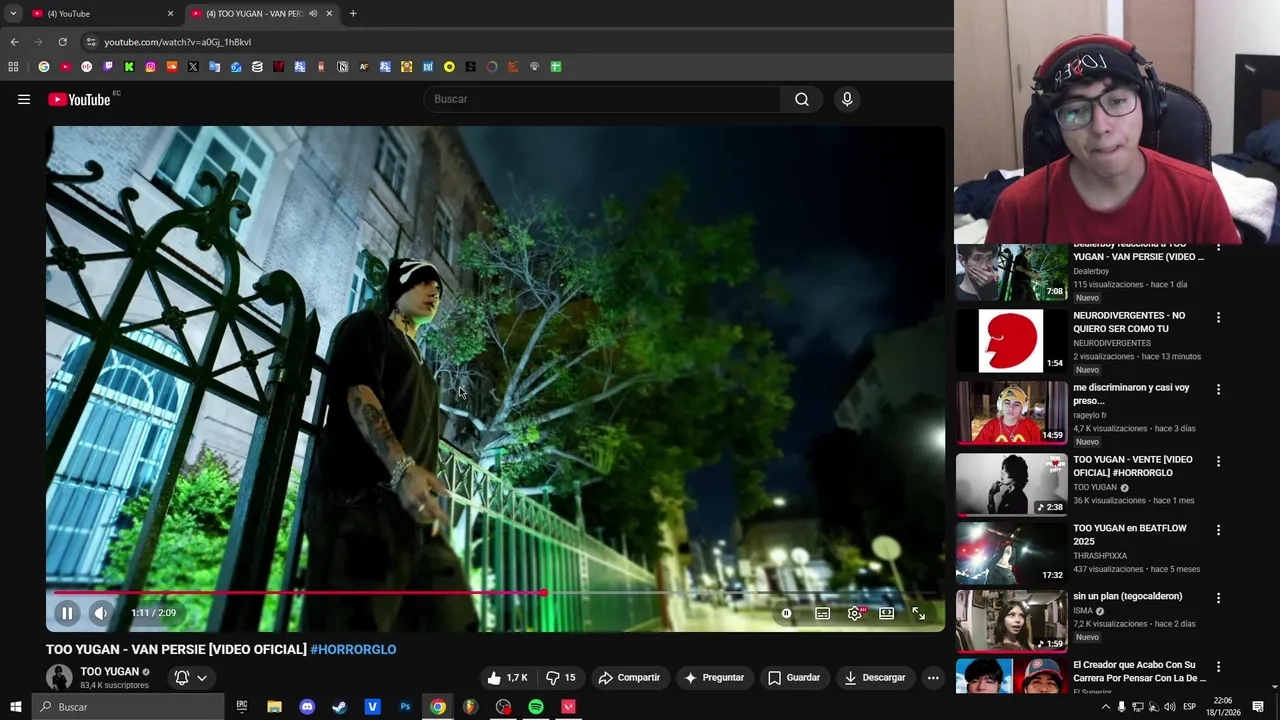This screenshot has width=1280, height=720.
Task: Dislike the video with thumbs down
Action: (561, 678)
